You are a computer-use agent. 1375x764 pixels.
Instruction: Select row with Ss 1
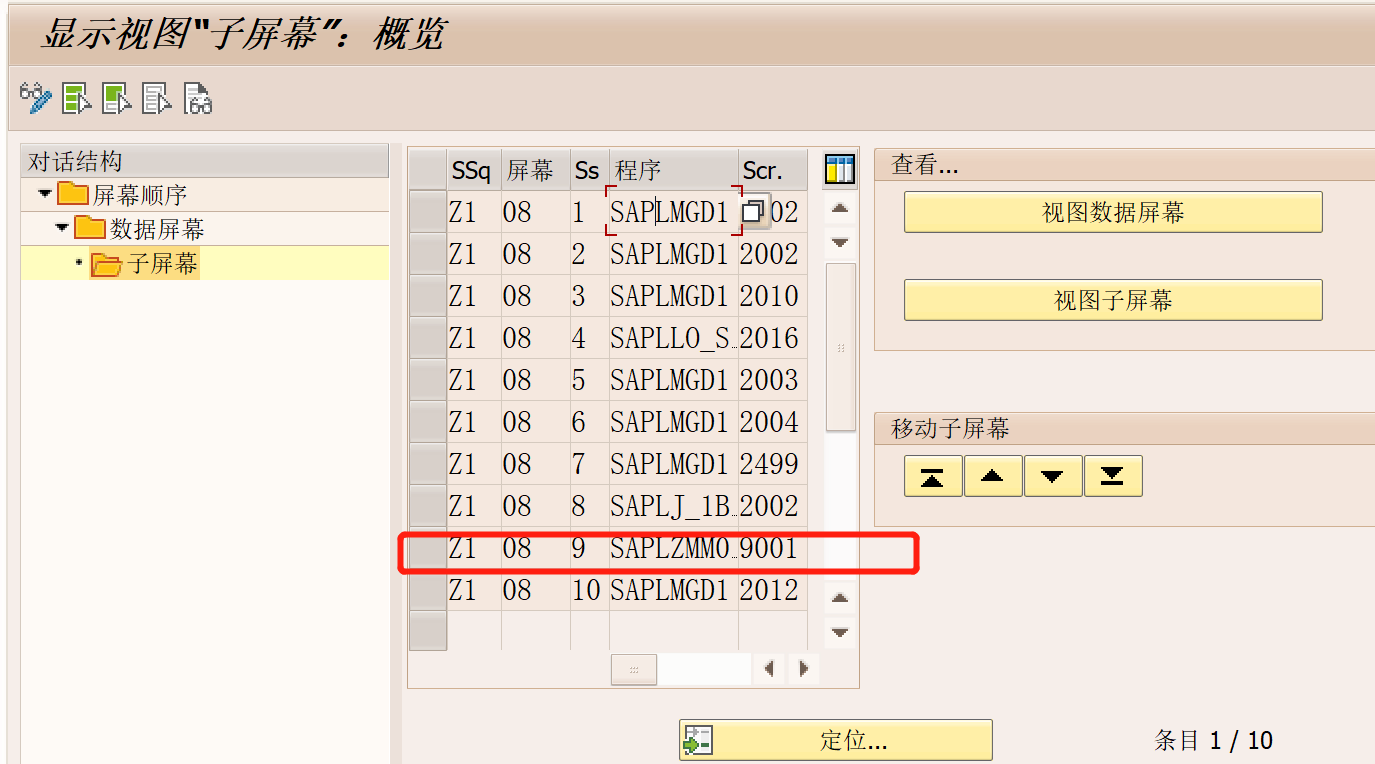coord(428,212)
